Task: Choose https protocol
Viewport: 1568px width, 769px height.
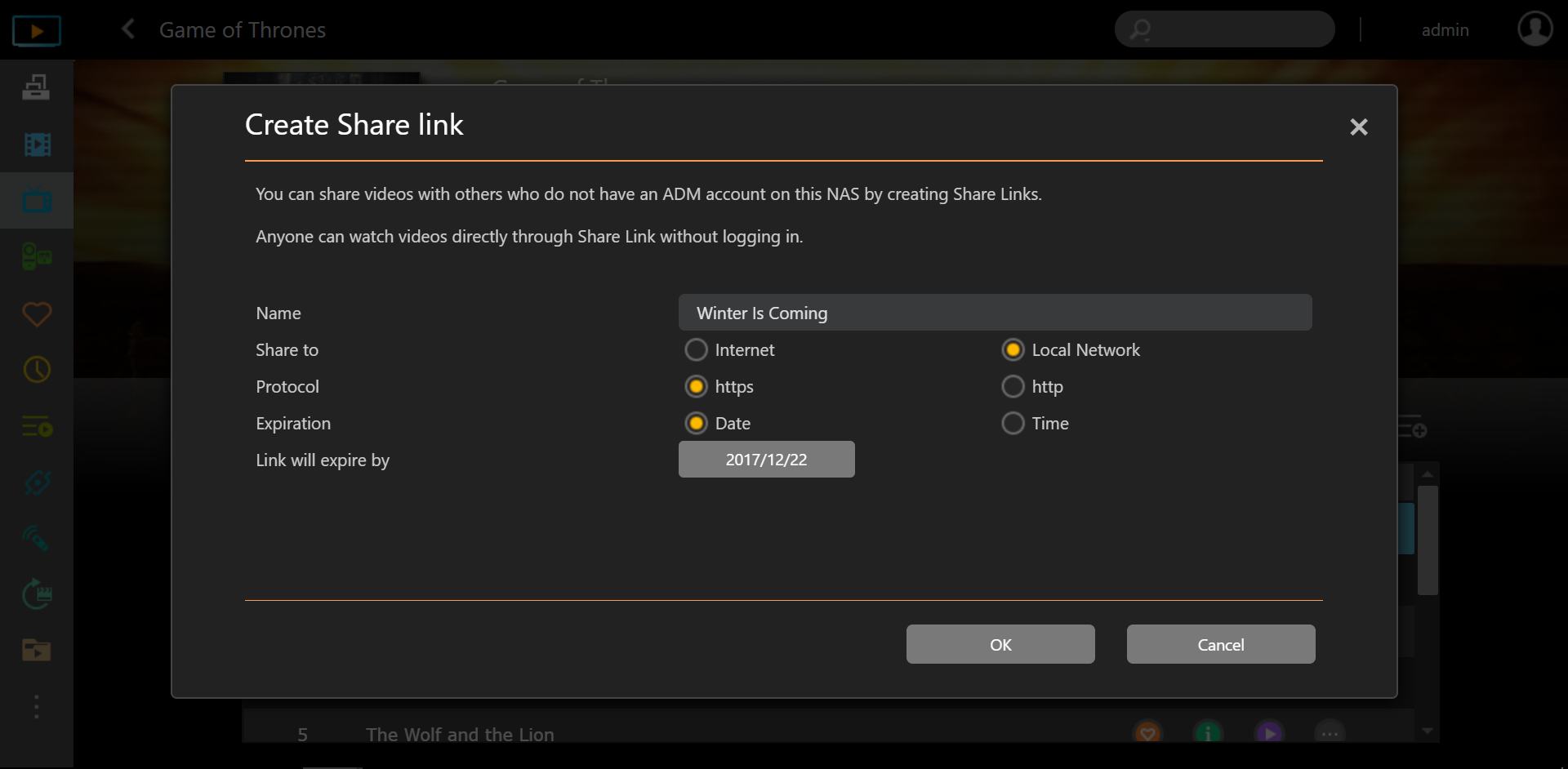Action: (x=696, y=386)
